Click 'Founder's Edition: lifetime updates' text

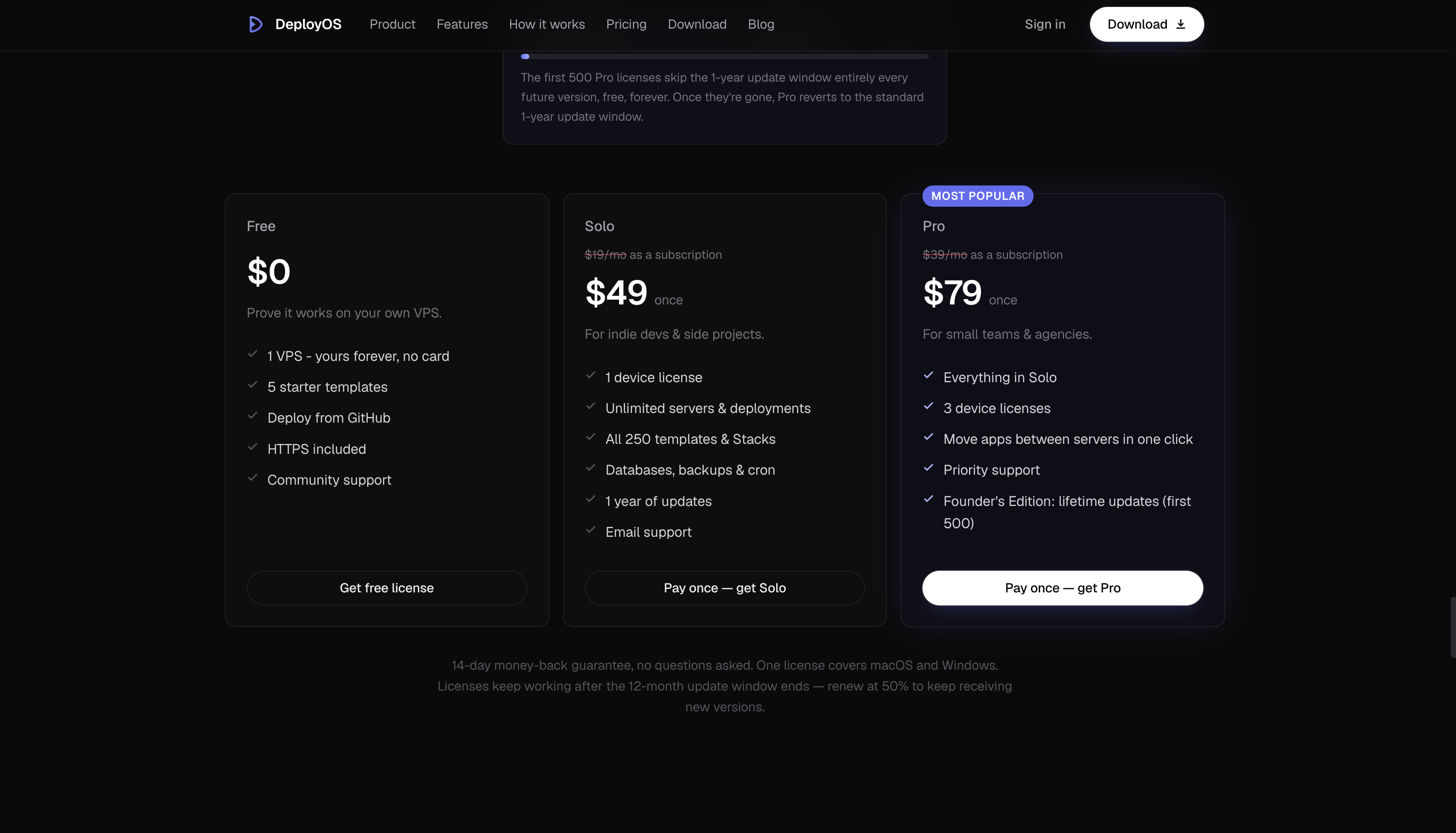tap(1067, 512)
